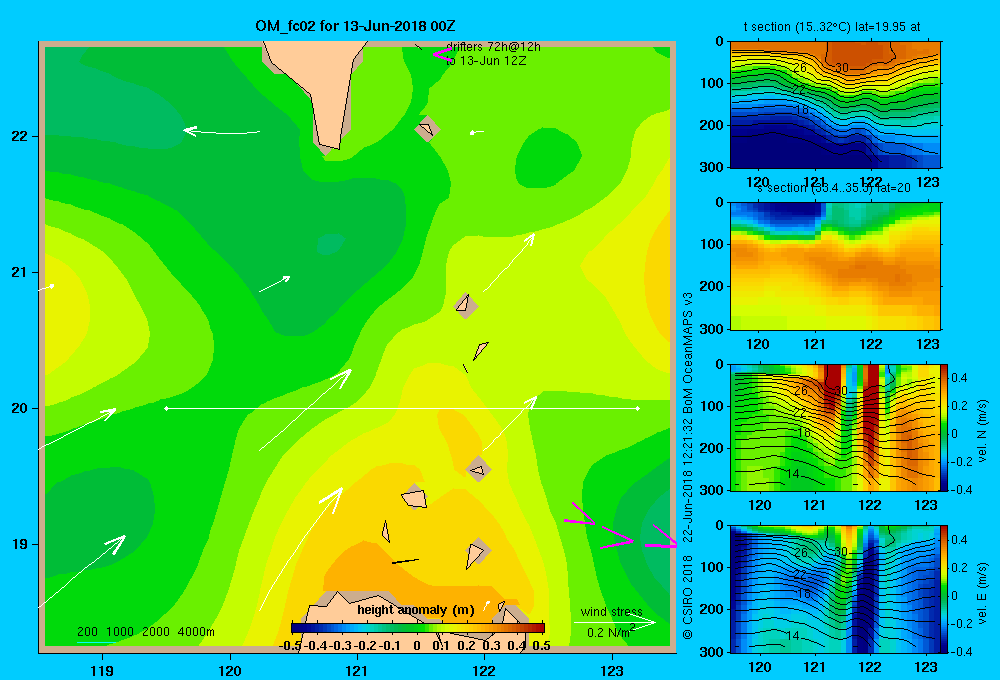Click the "0.2 N/m2" wind stress value

click(x=610, y=632)
